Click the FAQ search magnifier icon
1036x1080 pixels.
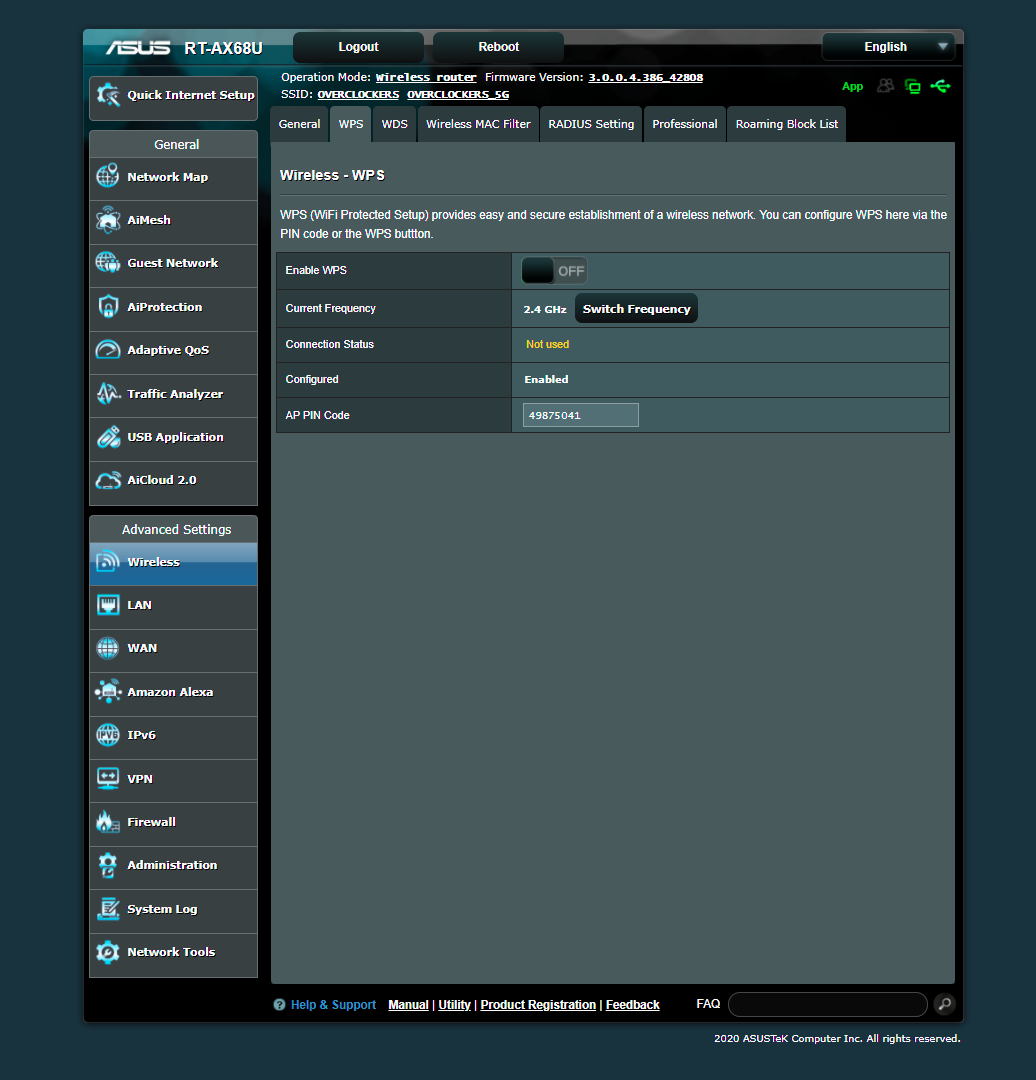click(x=945, y=1004)
